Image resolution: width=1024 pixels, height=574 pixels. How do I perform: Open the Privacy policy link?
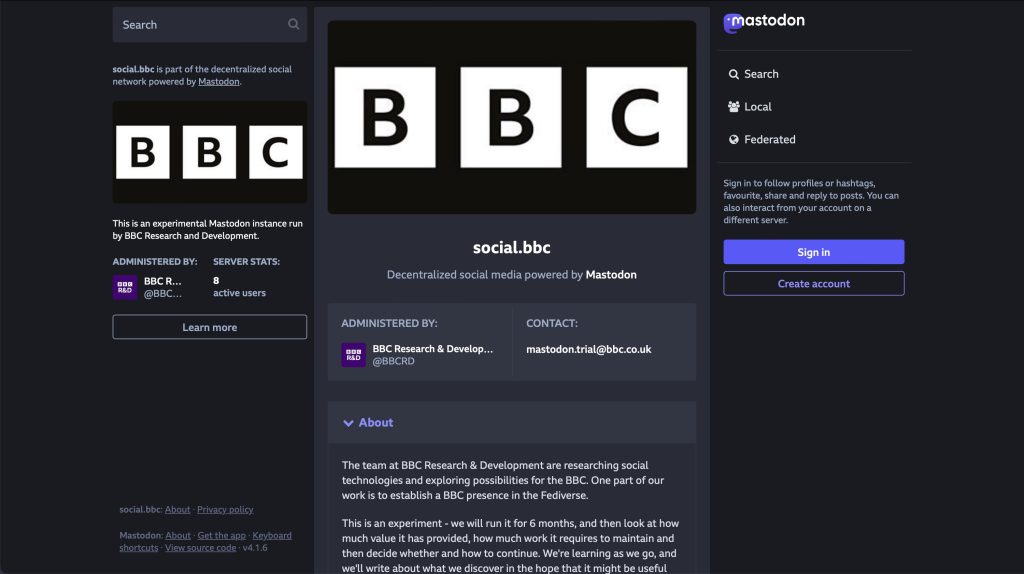[x=225, y=509]
